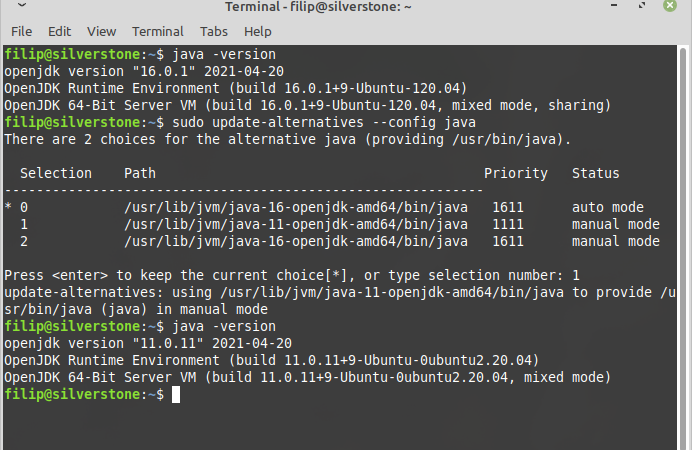Screen dimensions: 692x450
Task: Click the window title 'Terminal - filip@silverstone'
Action: [x=345, y=9]
